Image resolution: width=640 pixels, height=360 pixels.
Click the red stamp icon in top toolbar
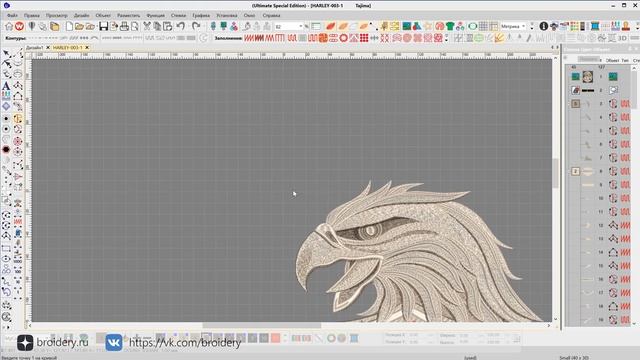625,26
